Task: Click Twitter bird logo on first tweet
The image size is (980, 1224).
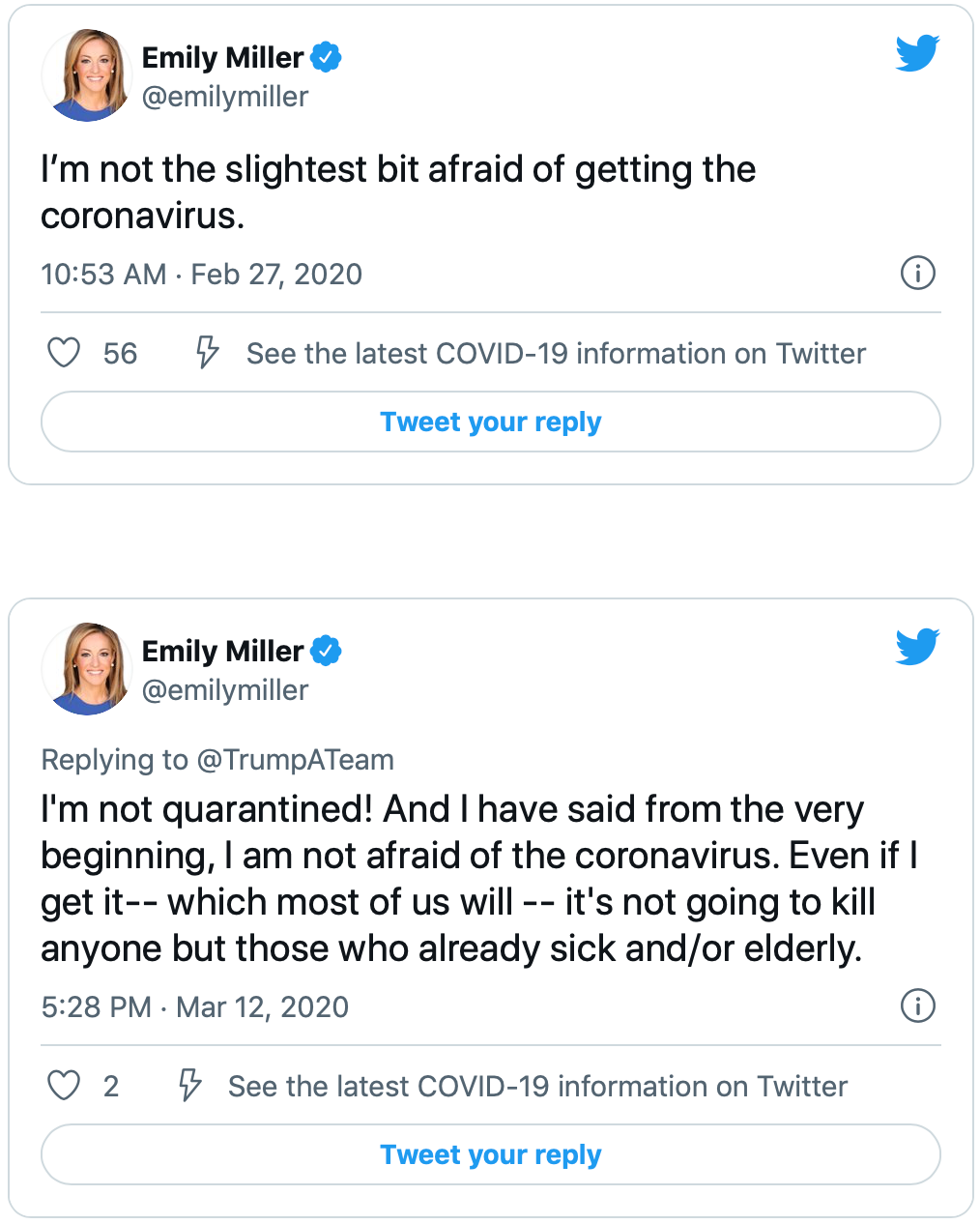Action: coord(916,54)
